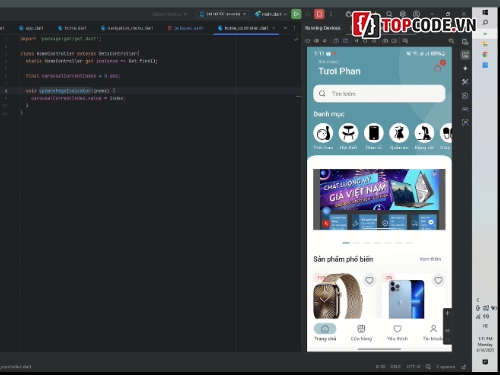Viewport: 500px width, 375px height.
Task: Open the SM N975F (mobile) device dropdown
Action: [223, 14]
